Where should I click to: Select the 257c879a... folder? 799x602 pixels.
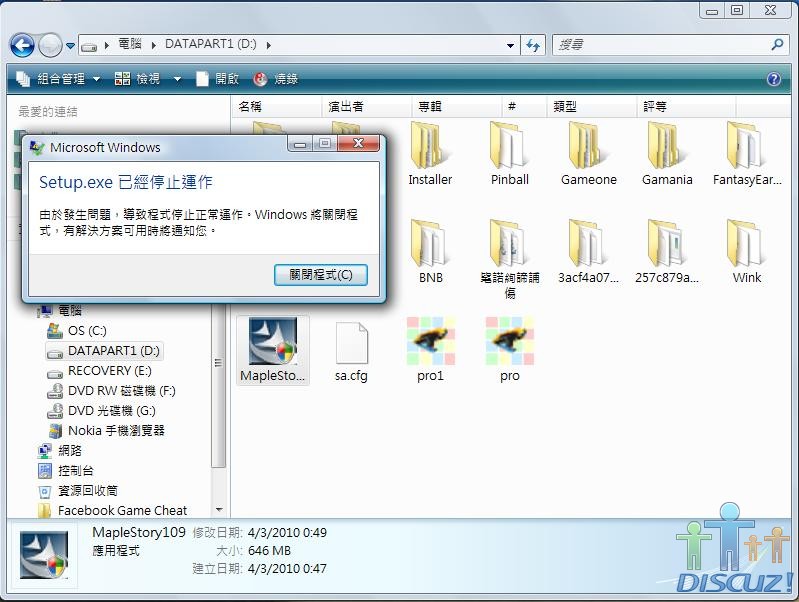[x=667, y=251]
